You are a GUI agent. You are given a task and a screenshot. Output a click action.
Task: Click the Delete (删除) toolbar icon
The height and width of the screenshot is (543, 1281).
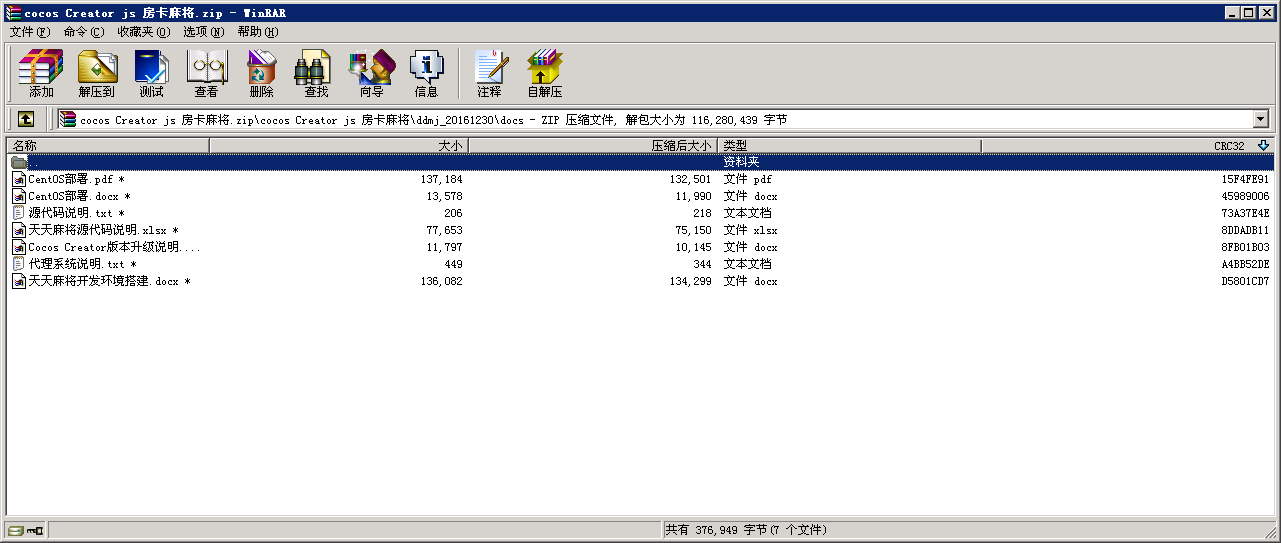pyautogui.click(x=261, y=73)
